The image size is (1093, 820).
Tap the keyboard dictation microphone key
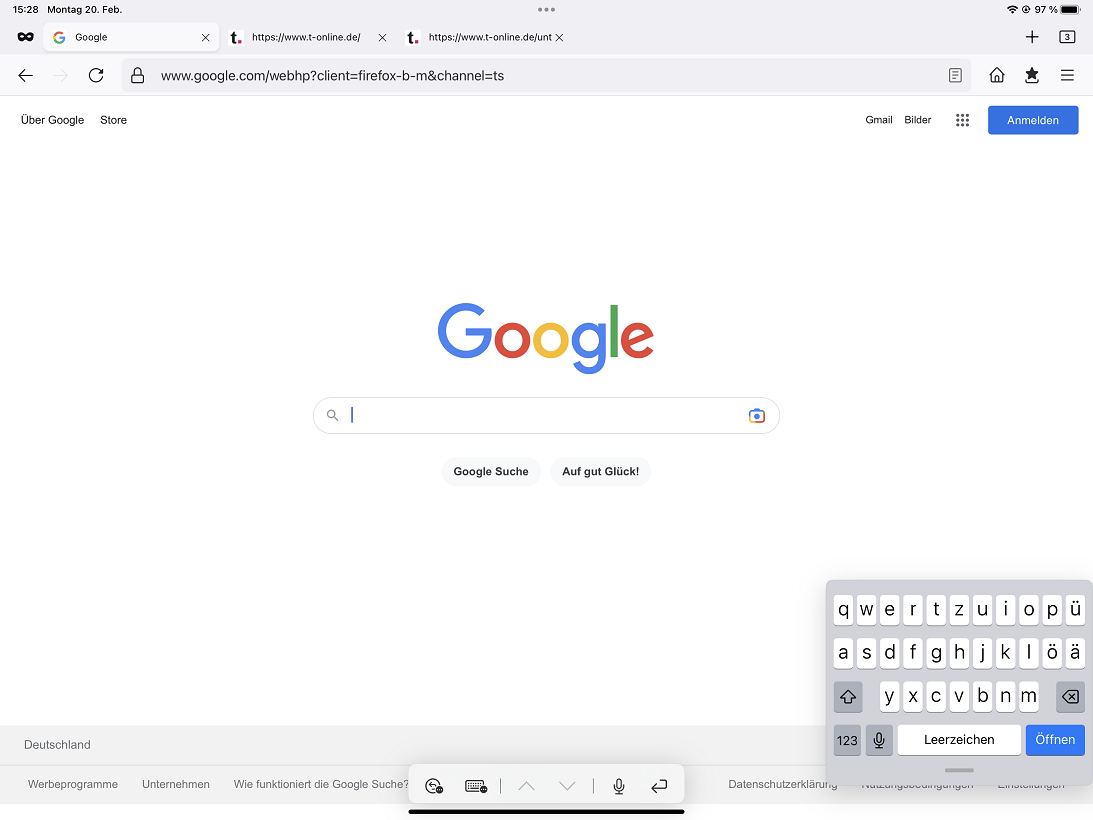pyautogui.click(x=879, y=740)
